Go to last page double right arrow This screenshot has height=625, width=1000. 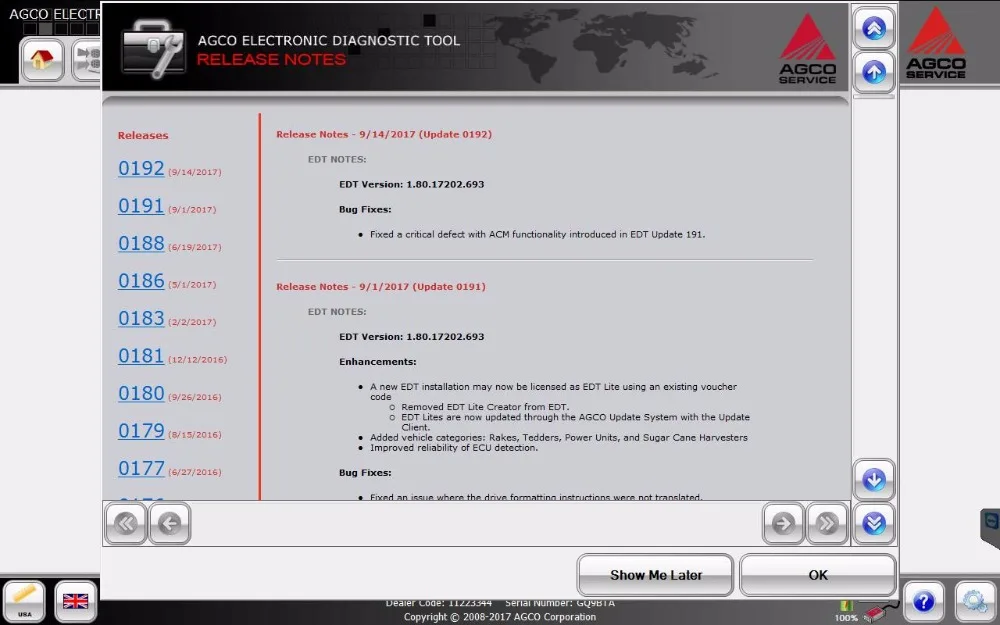click(827, 523)
